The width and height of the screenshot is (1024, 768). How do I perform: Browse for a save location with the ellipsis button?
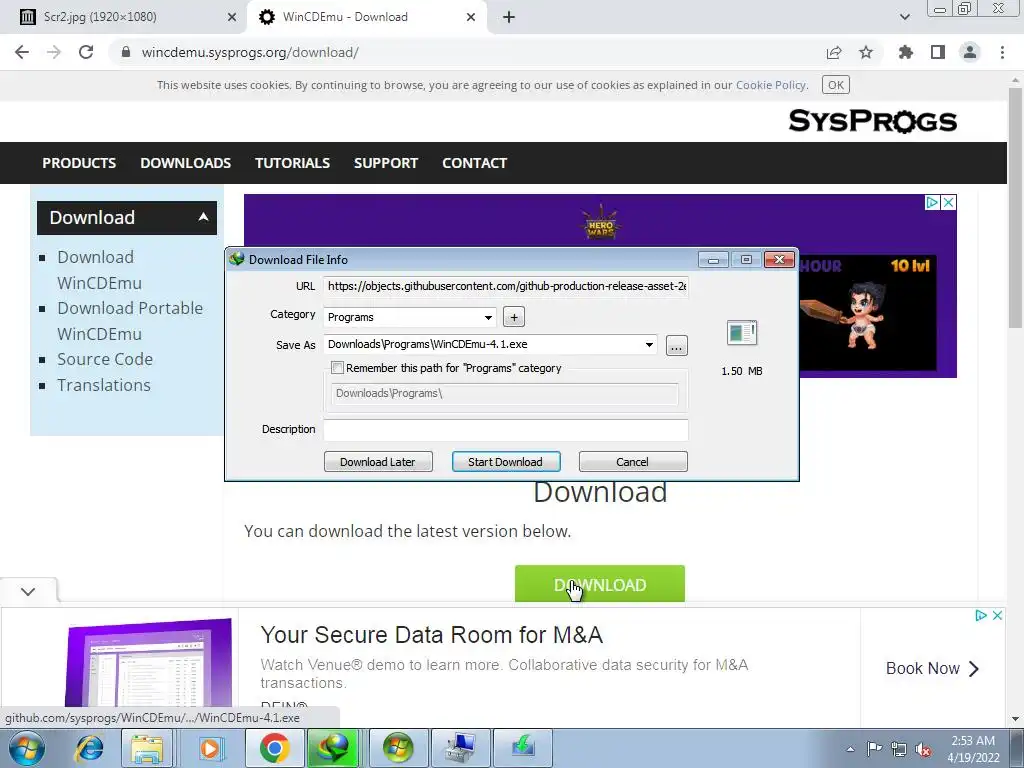tap(677, 345)
